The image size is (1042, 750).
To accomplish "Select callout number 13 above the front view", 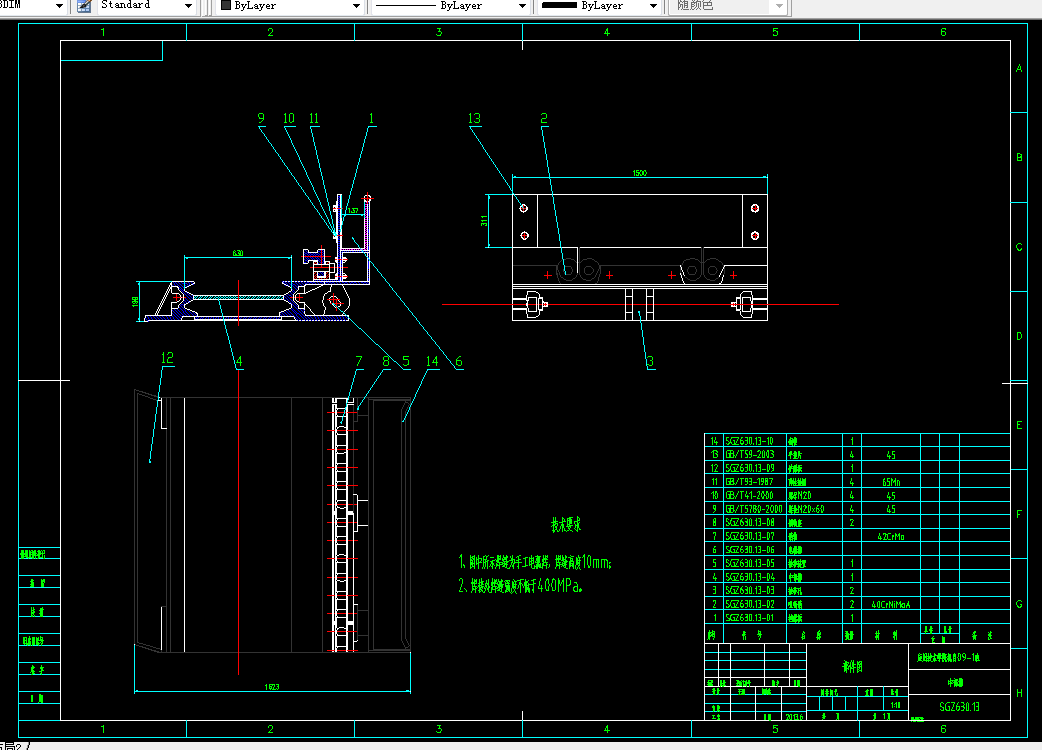I will [474, 118].
